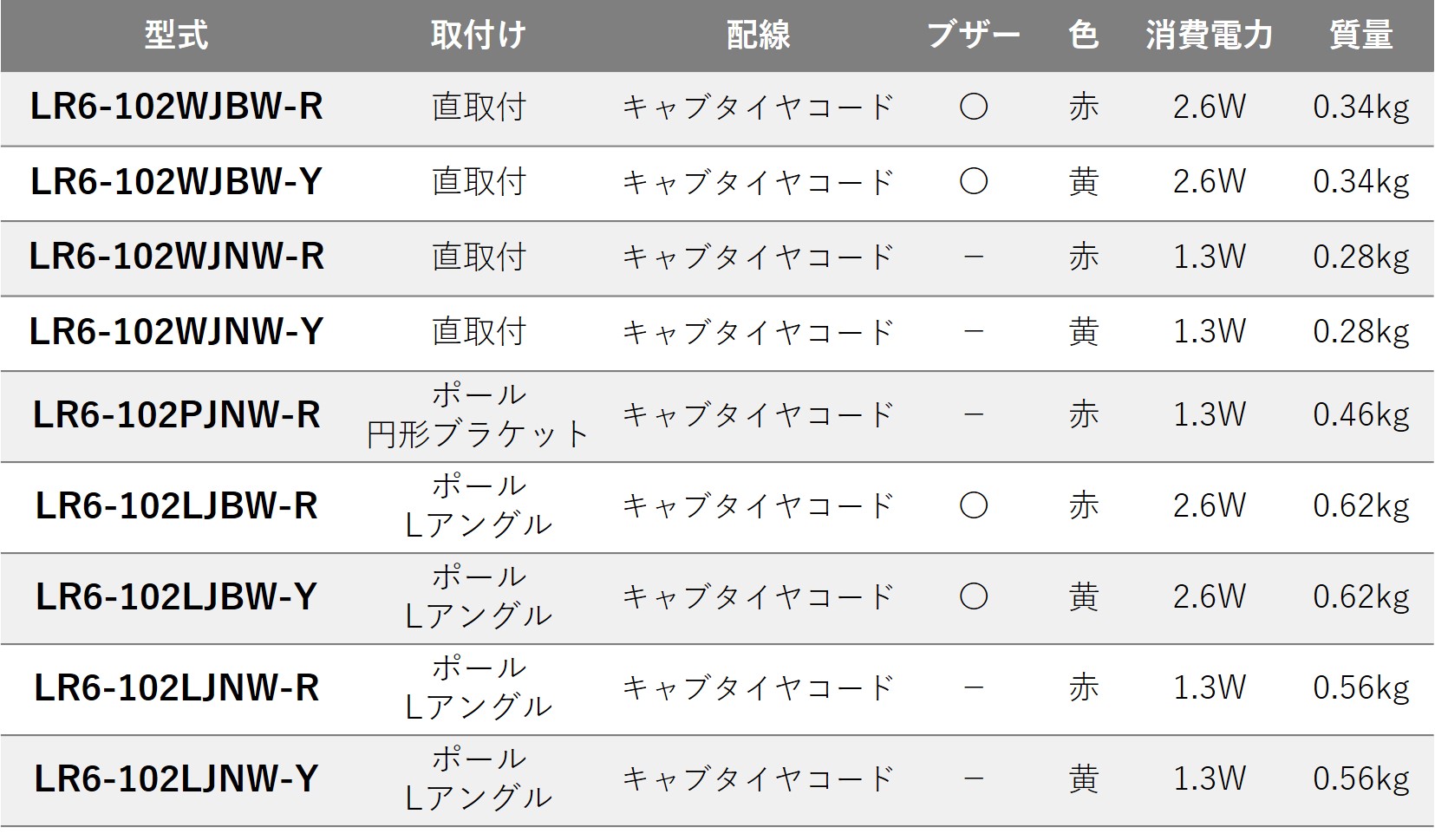Select model LR6-102WJBW-R
The image size is (1435, 840).
coord(176,107)
